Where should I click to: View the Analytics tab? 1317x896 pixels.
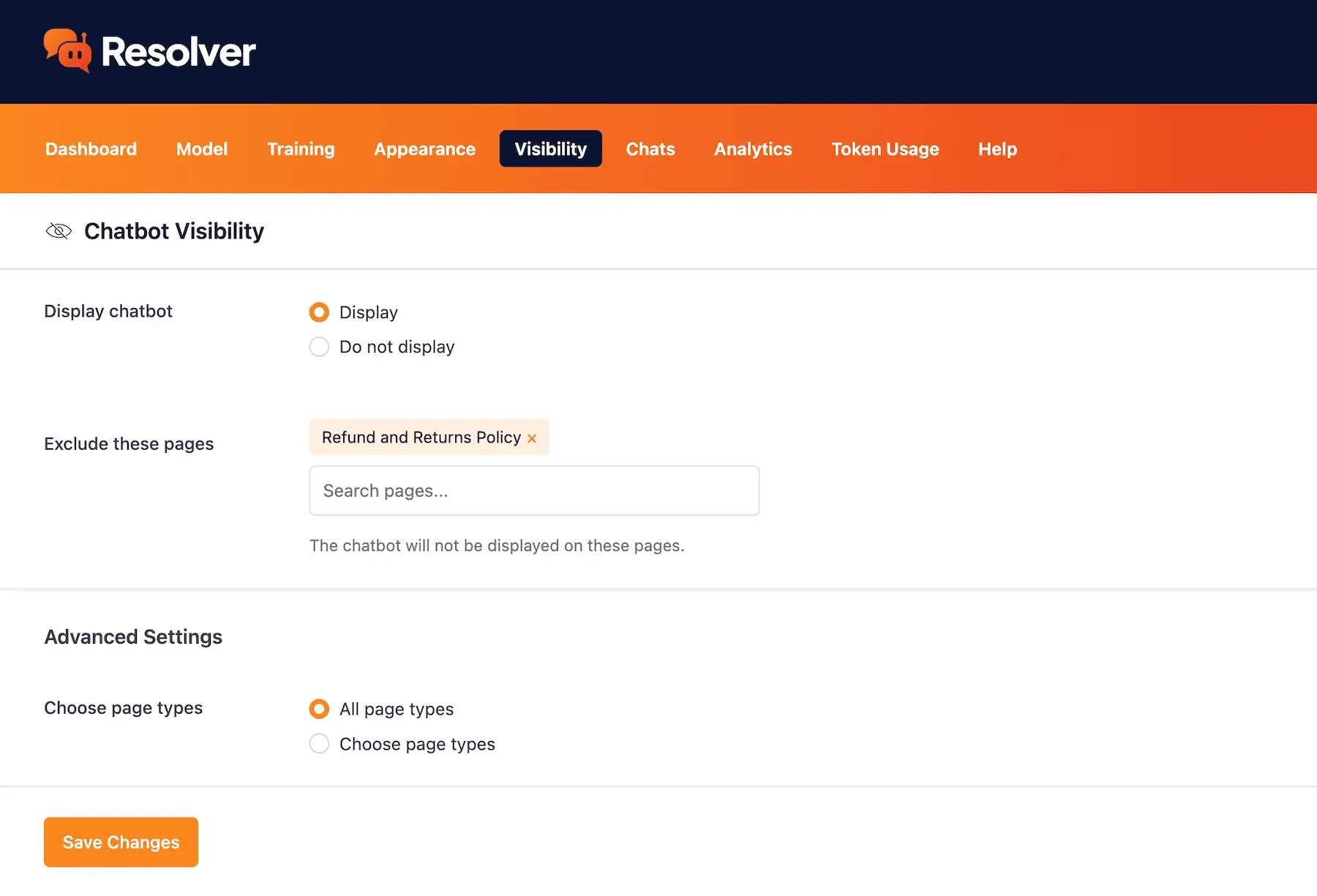pyautogui.click(x=753, y=148)
